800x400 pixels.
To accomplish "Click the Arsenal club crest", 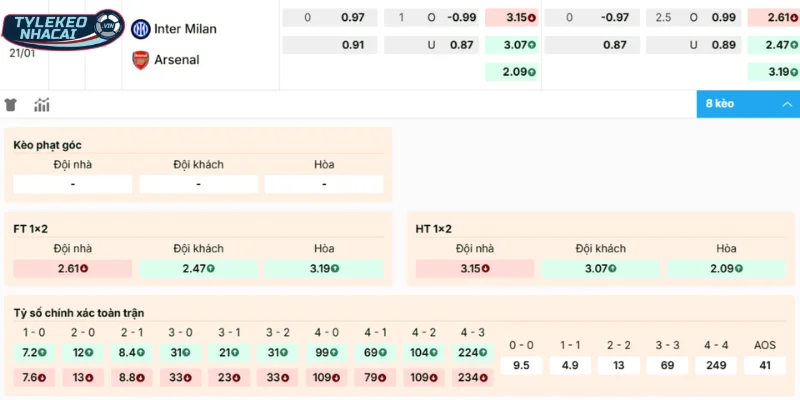I will coord(140,60).
